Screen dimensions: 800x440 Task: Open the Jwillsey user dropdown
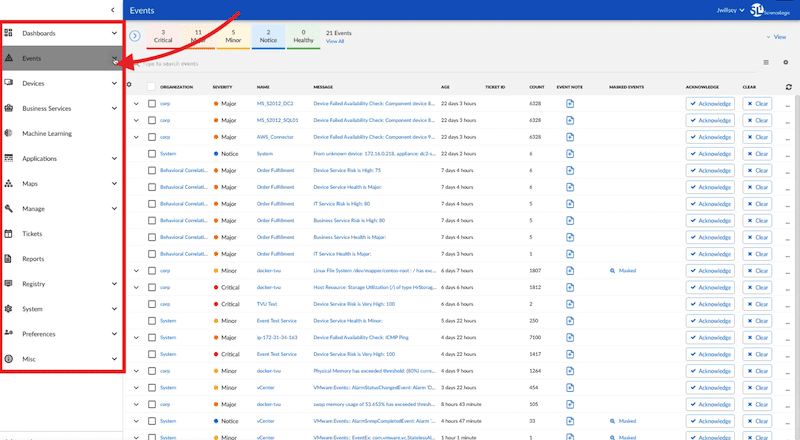point(730,10)
